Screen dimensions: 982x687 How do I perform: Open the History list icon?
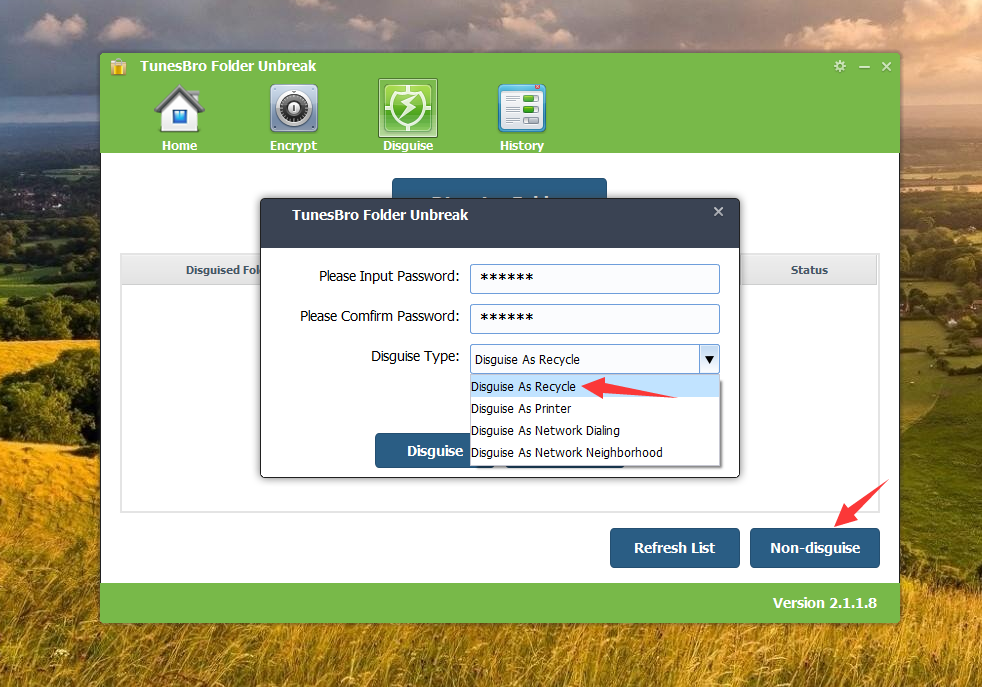coord(521,110)
